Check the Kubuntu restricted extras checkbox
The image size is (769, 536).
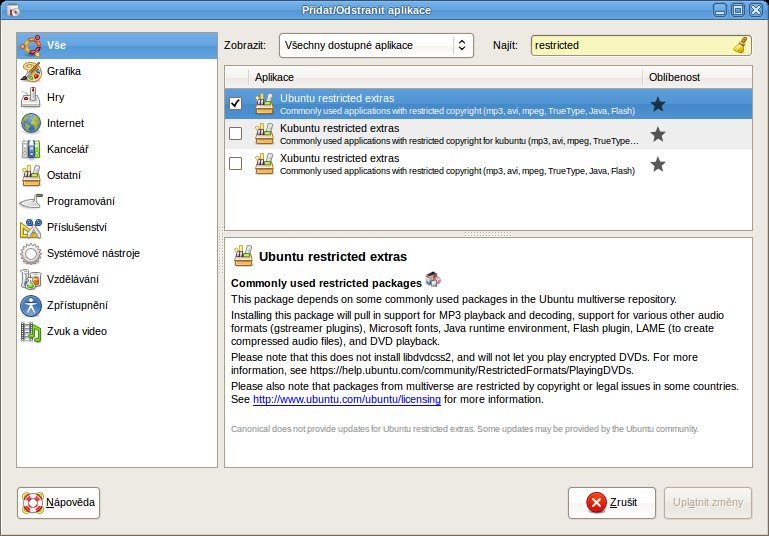tap(235, 133)
